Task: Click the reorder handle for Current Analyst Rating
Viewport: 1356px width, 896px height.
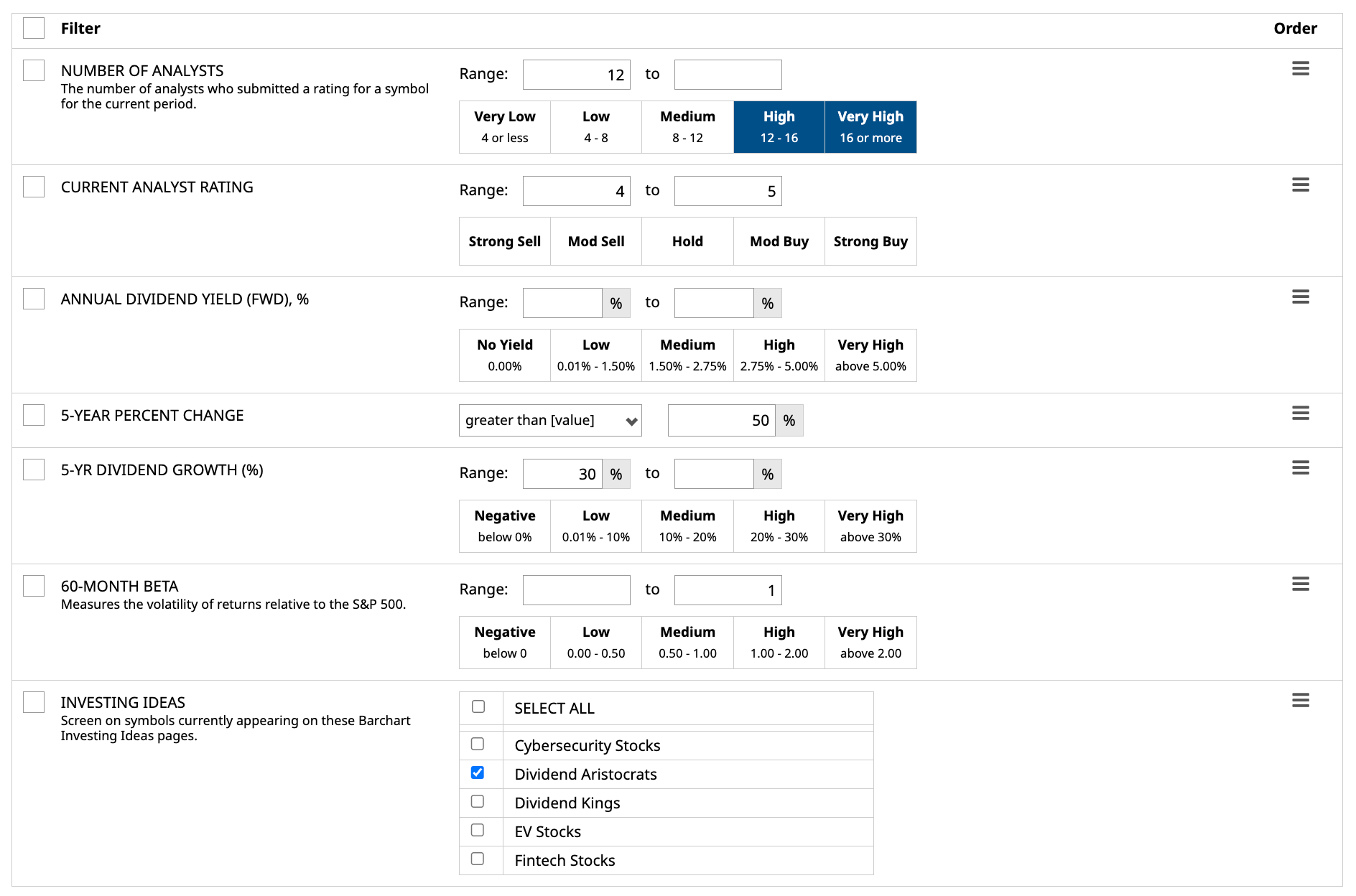Action: coord(1300,185)
